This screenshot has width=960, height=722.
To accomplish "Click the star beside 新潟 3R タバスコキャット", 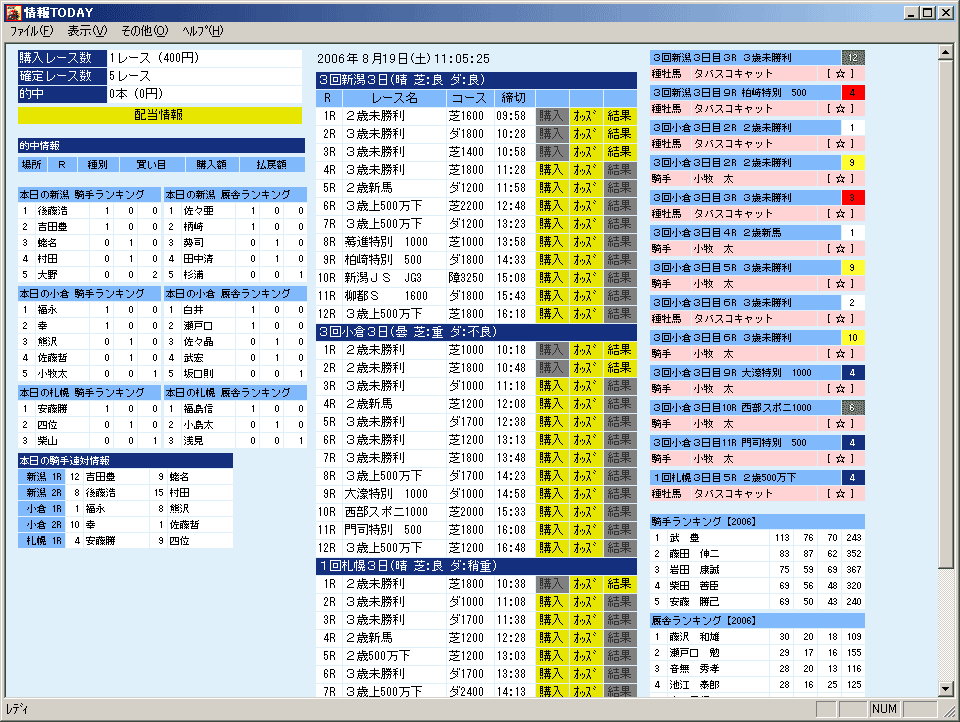I will click(x=839, y=75).
